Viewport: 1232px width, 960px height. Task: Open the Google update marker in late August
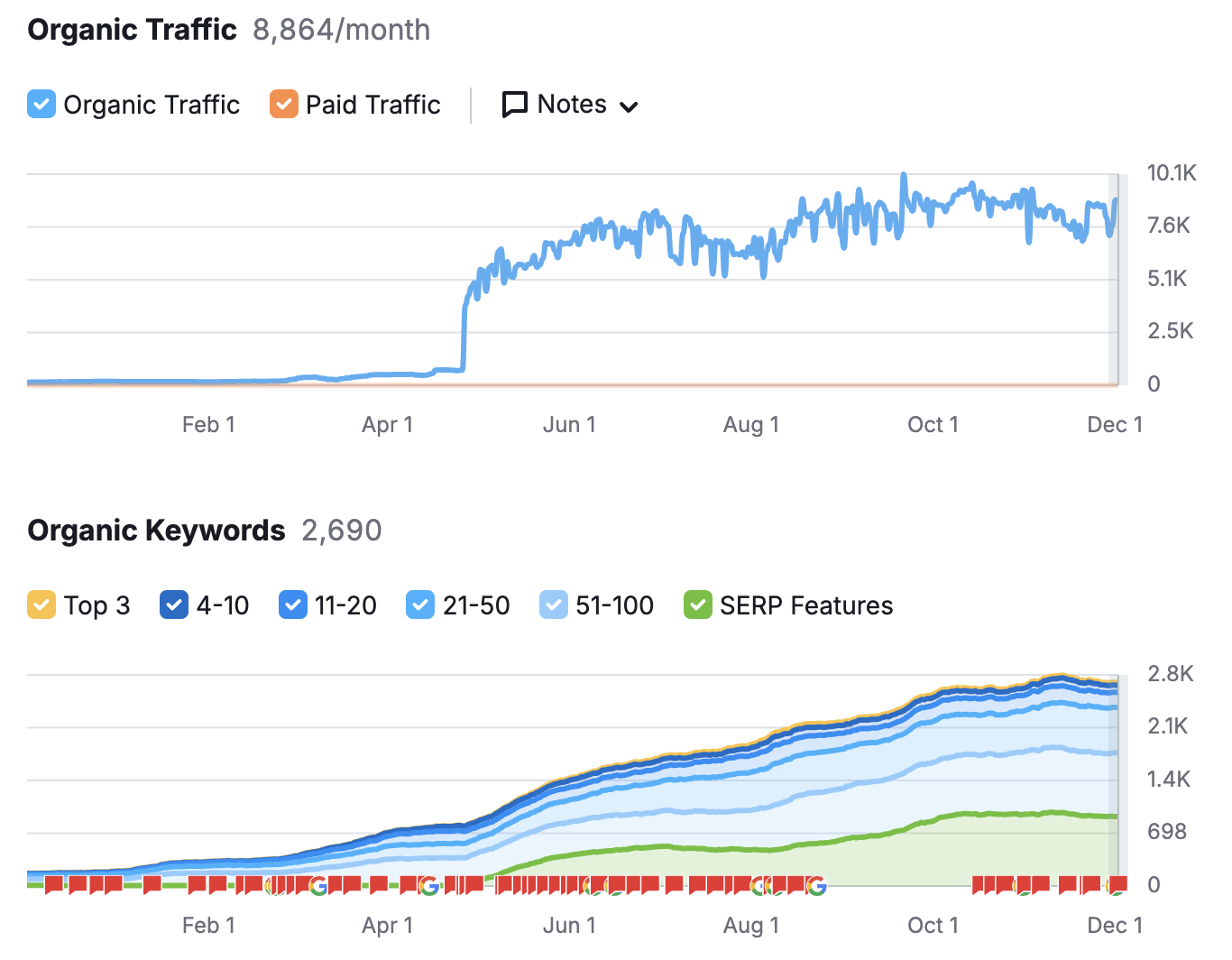click(x=816, y=886)
